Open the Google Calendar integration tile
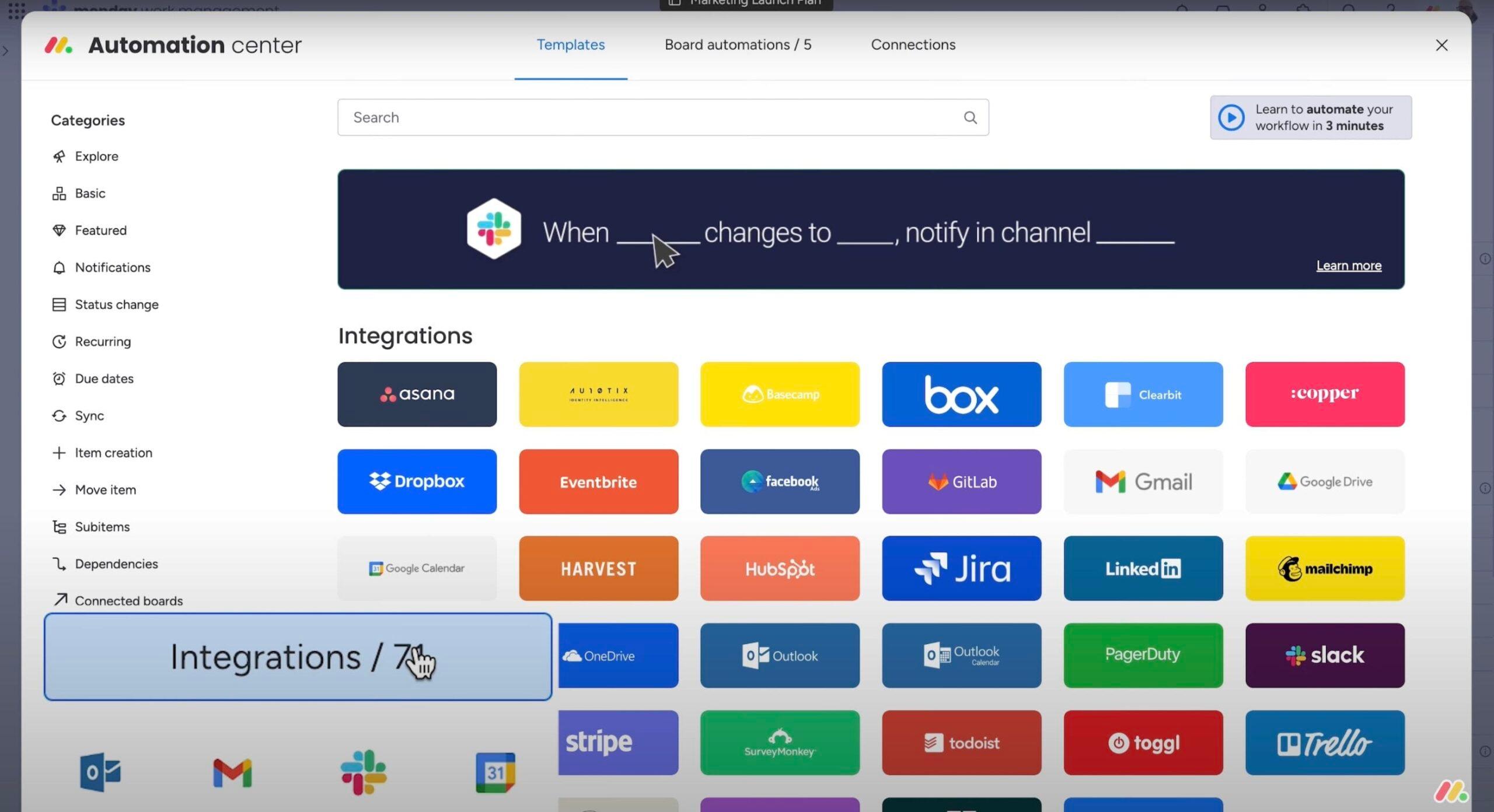This screenshot has width=1494, height=812. 417,568
